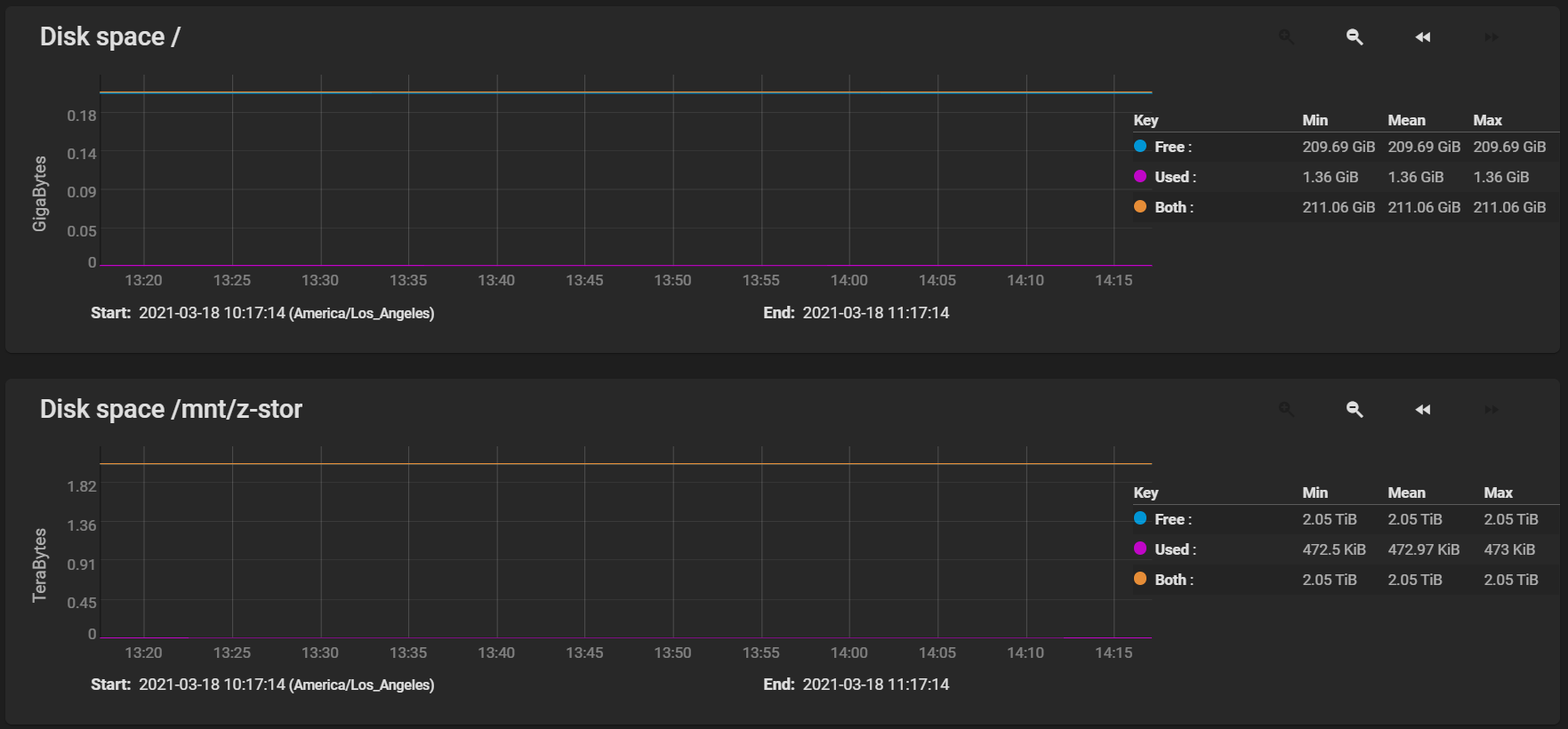Viewport: 1568px width, 729px height.
Task: Click the Min column header in /mnt/z-stor legend
Action: point(1315,493)
